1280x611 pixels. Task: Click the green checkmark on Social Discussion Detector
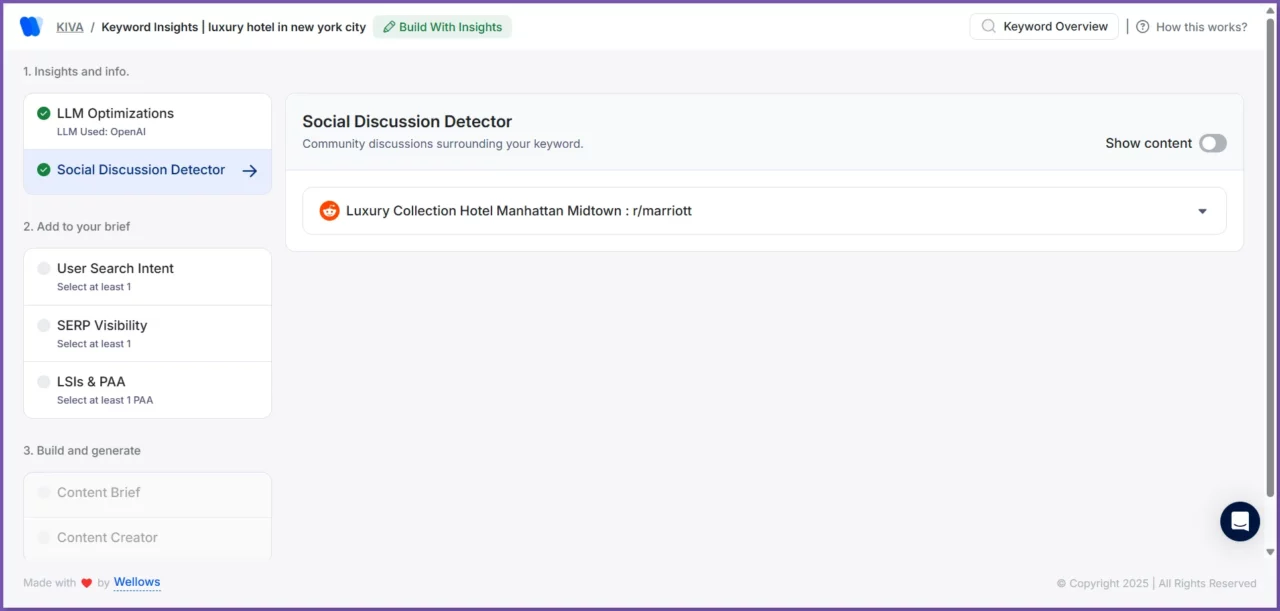click(44, 169)
